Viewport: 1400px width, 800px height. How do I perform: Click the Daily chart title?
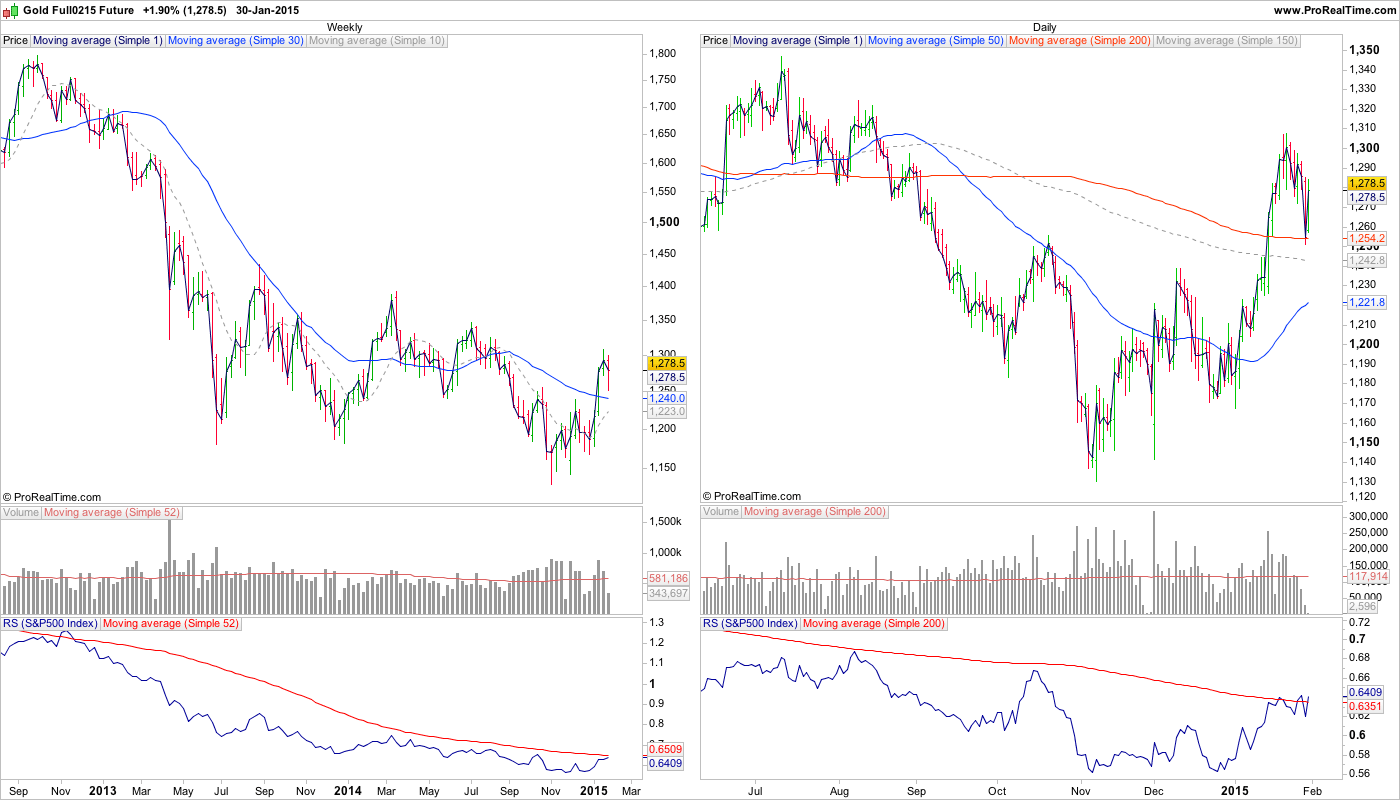coord(1044,27)
